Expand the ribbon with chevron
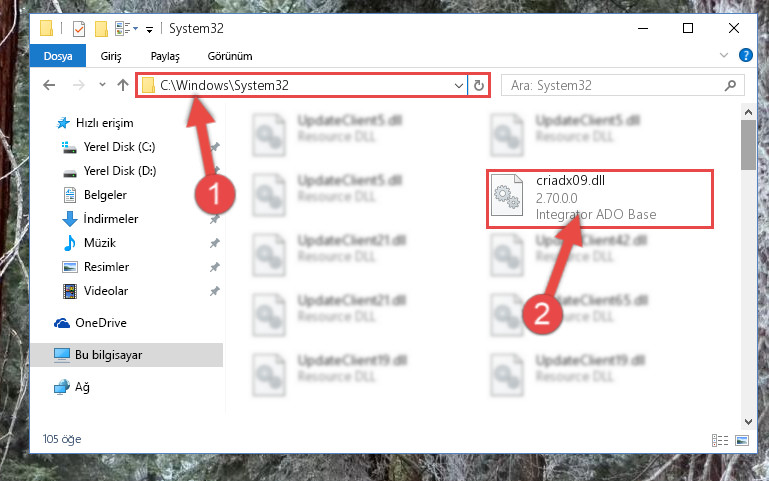Image resolution: width=769 pixels, height=481 pixels. click(723, 55)
